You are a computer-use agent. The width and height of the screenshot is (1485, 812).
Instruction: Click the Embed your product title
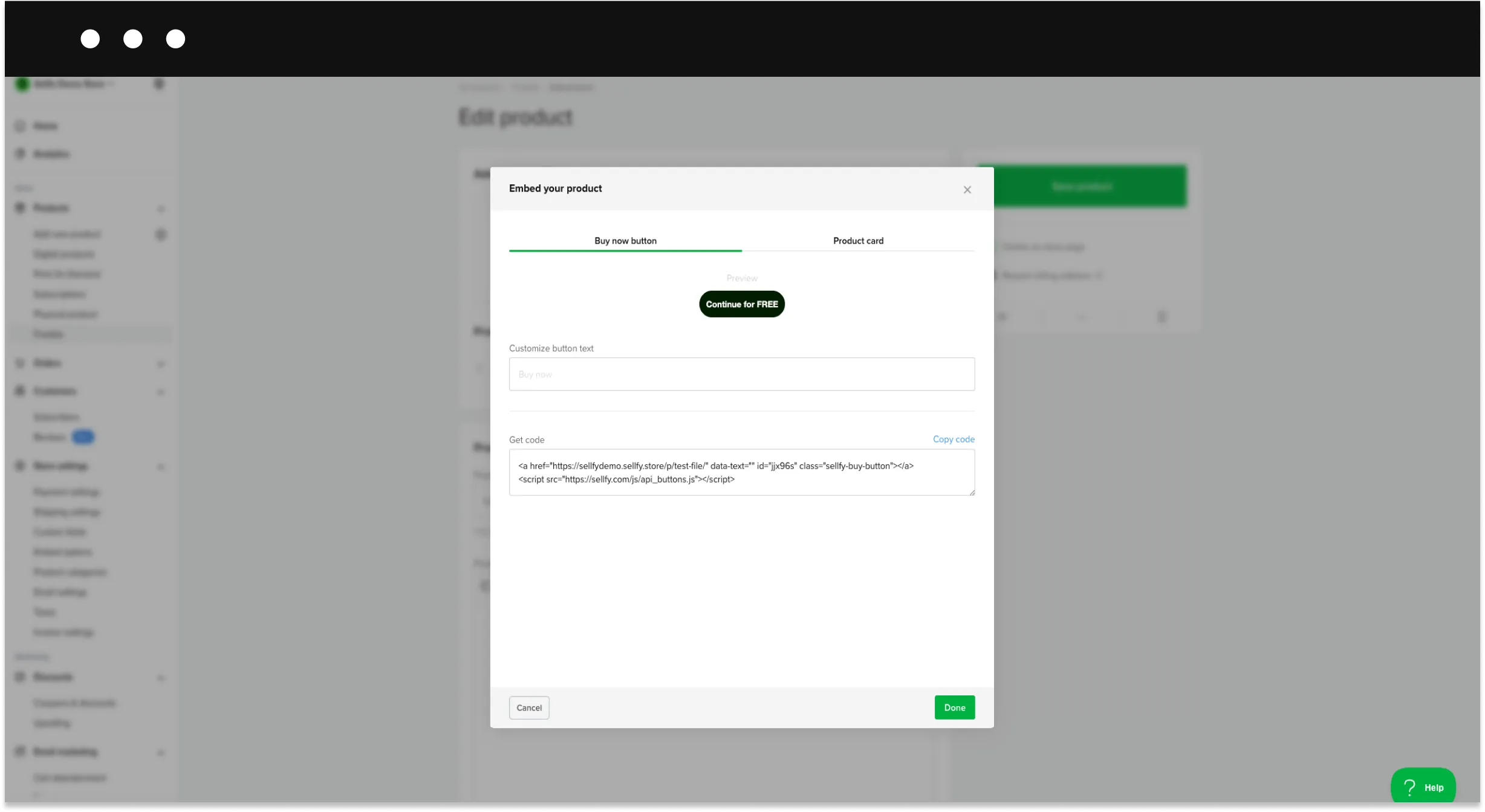(x=555, y=188)
